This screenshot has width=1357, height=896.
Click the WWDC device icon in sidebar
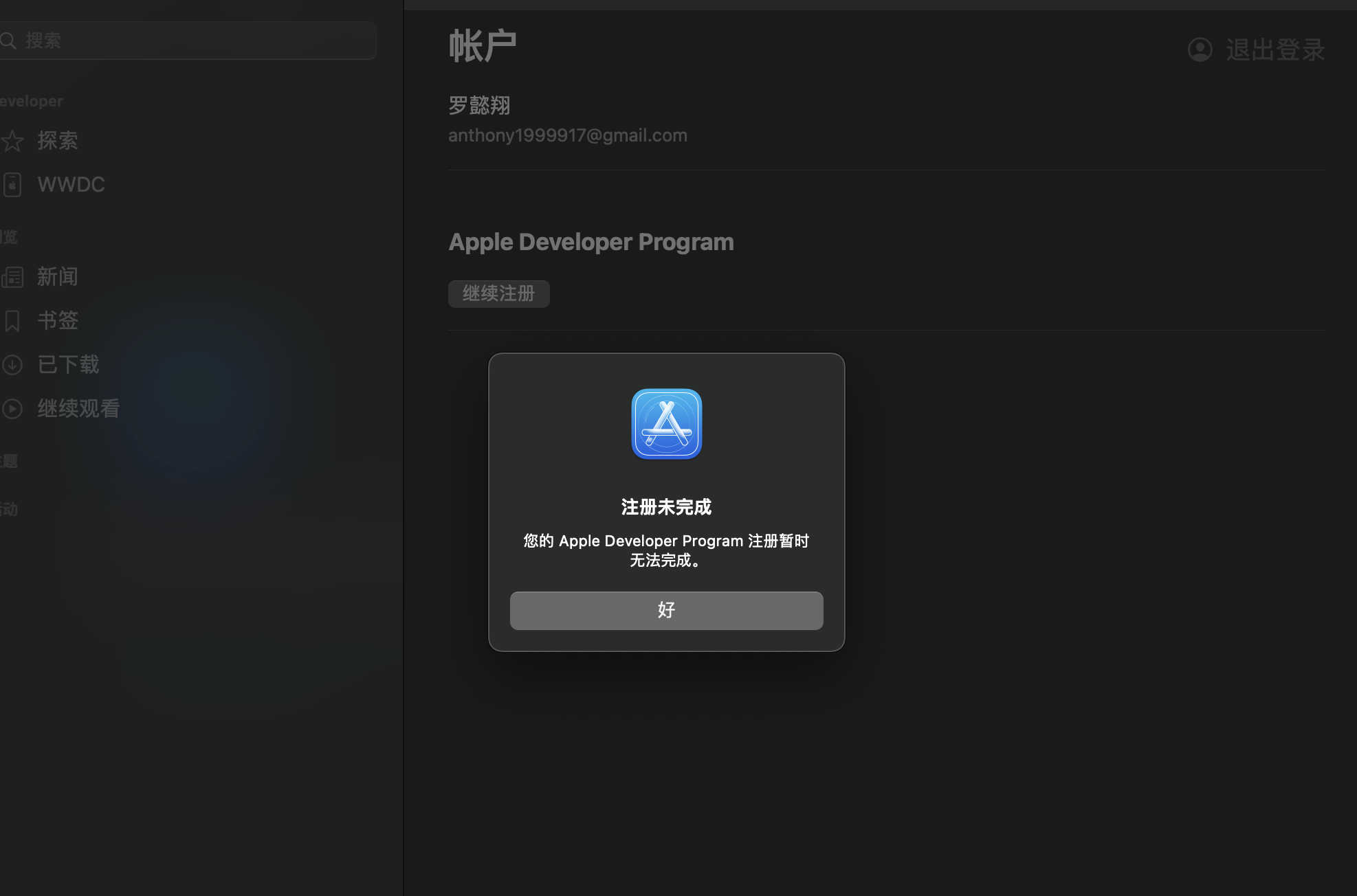click(x=13, y=184)
